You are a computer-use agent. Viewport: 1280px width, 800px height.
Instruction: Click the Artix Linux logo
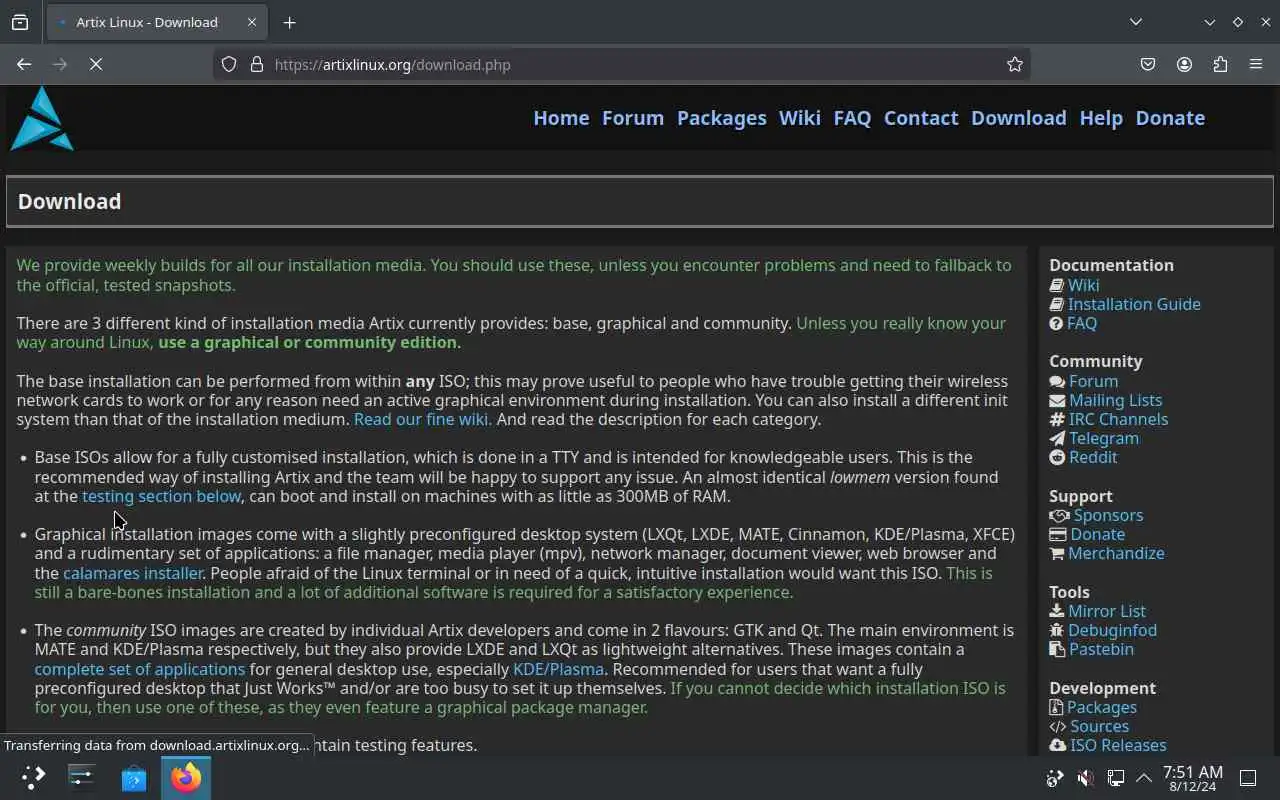pyautogui.click(x=42, y=118)
